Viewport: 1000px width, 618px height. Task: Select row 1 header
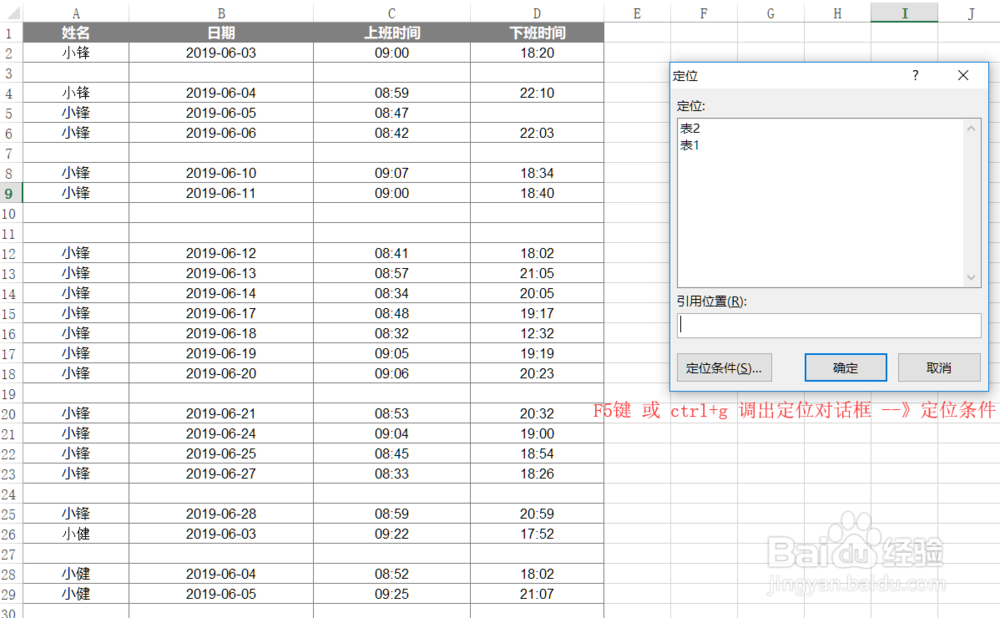10,33
